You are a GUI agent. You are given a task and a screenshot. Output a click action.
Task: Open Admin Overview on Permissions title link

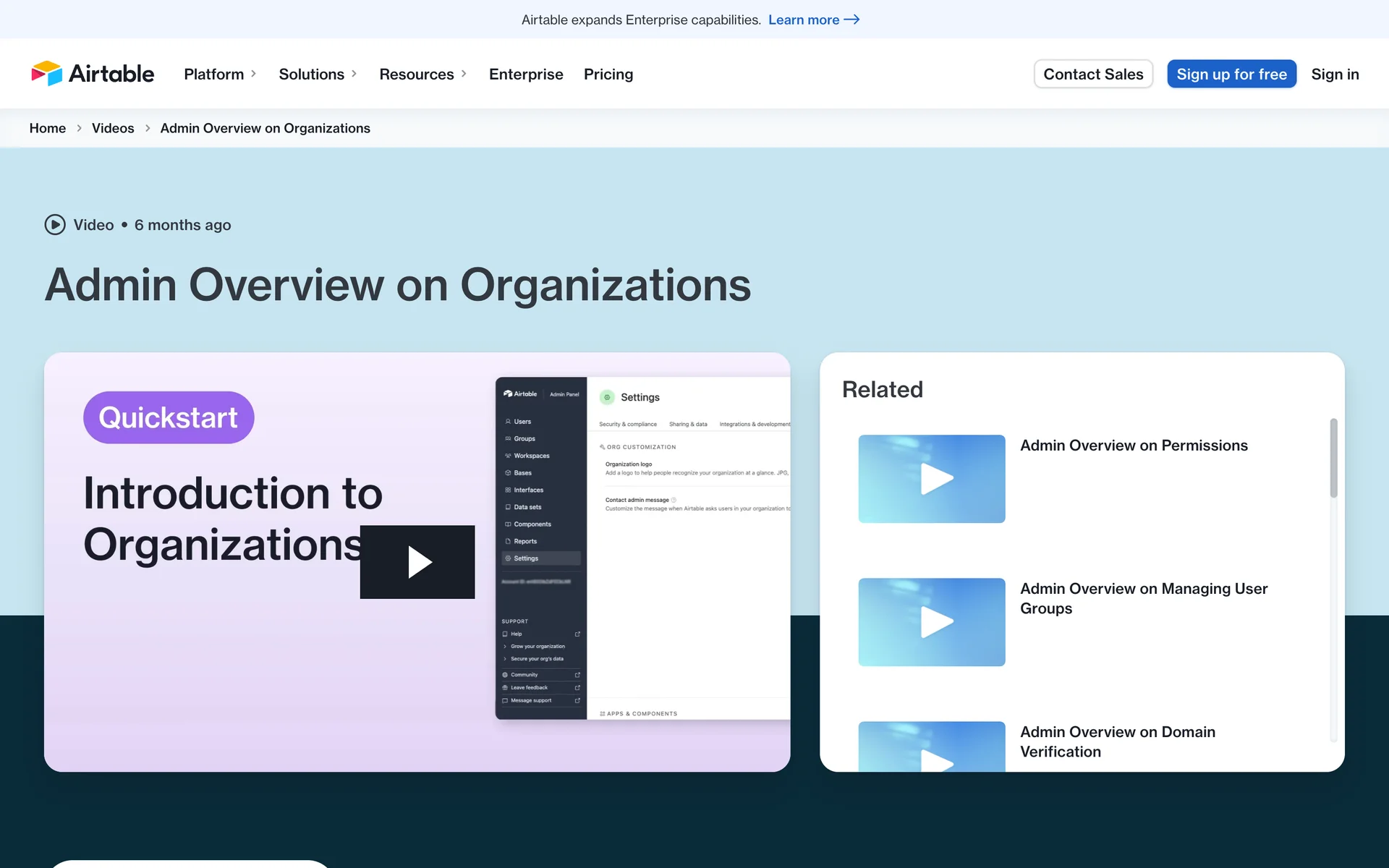pyautogui.click(x=1134, y=446)
